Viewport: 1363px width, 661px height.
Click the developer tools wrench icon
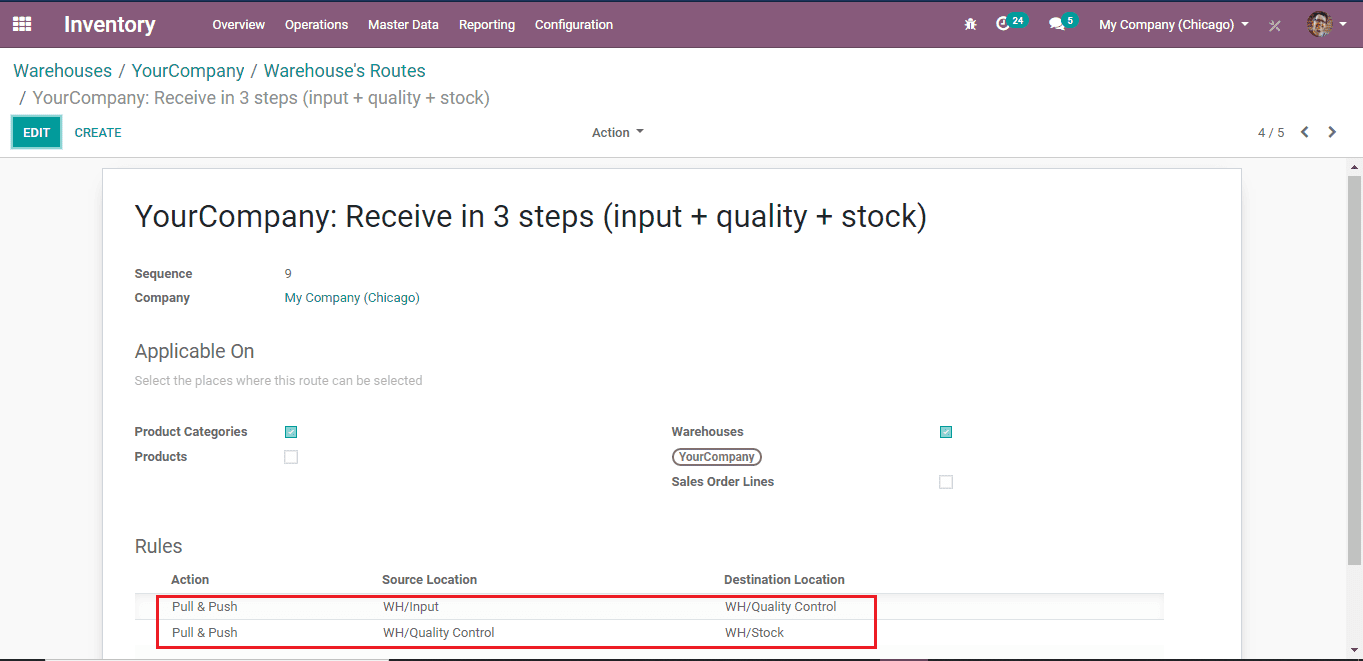1275,25
